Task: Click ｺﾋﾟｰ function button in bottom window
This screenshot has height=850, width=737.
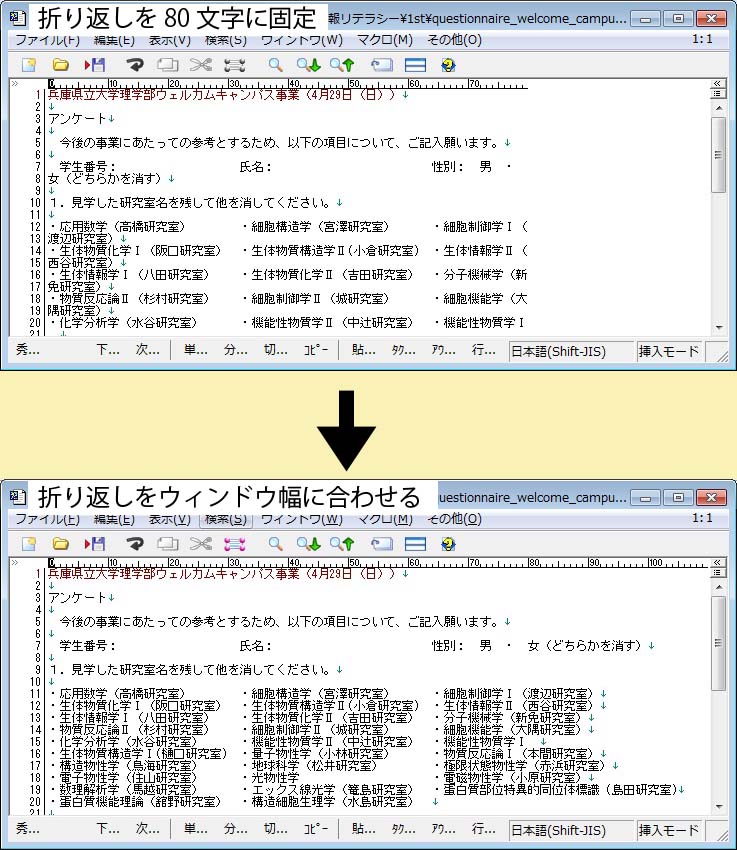Action: tap(315, 828)
